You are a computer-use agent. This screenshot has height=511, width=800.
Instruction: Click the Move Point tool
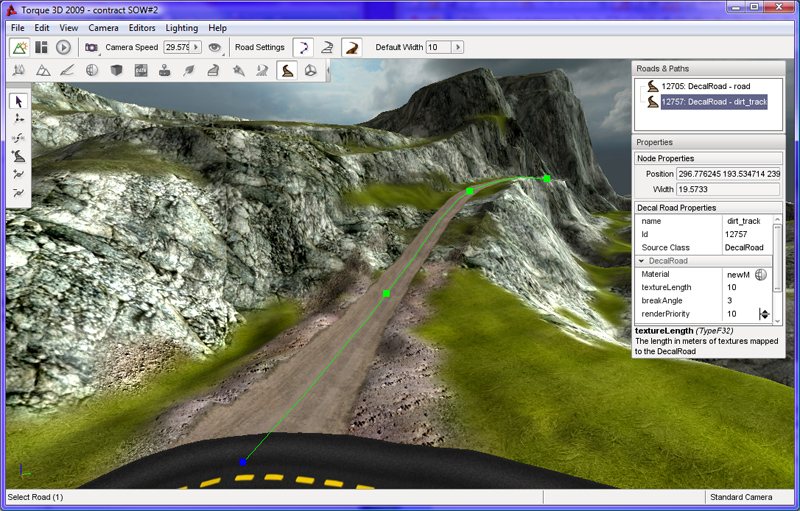19,119
